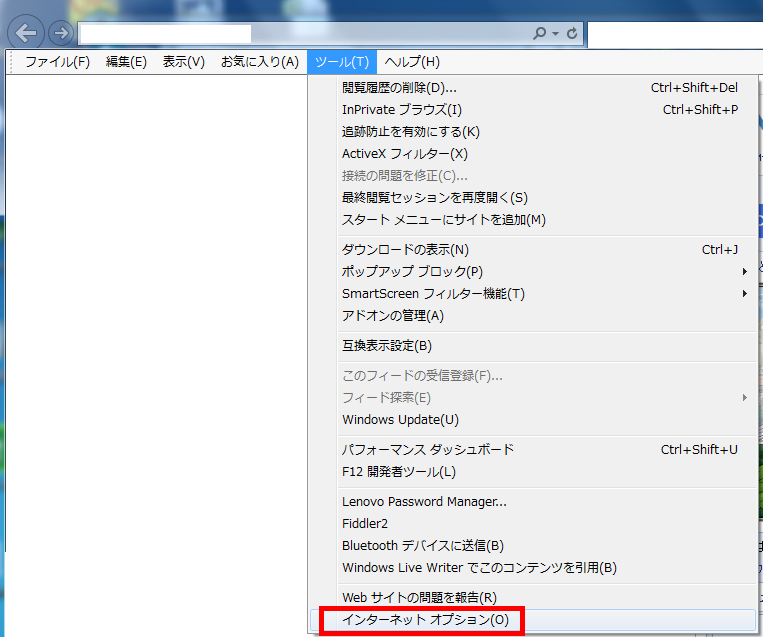The height and width of the screenshot is (637, 763).
Task: Open アドオンの管理(A)
Action: [x=533, y=316]
